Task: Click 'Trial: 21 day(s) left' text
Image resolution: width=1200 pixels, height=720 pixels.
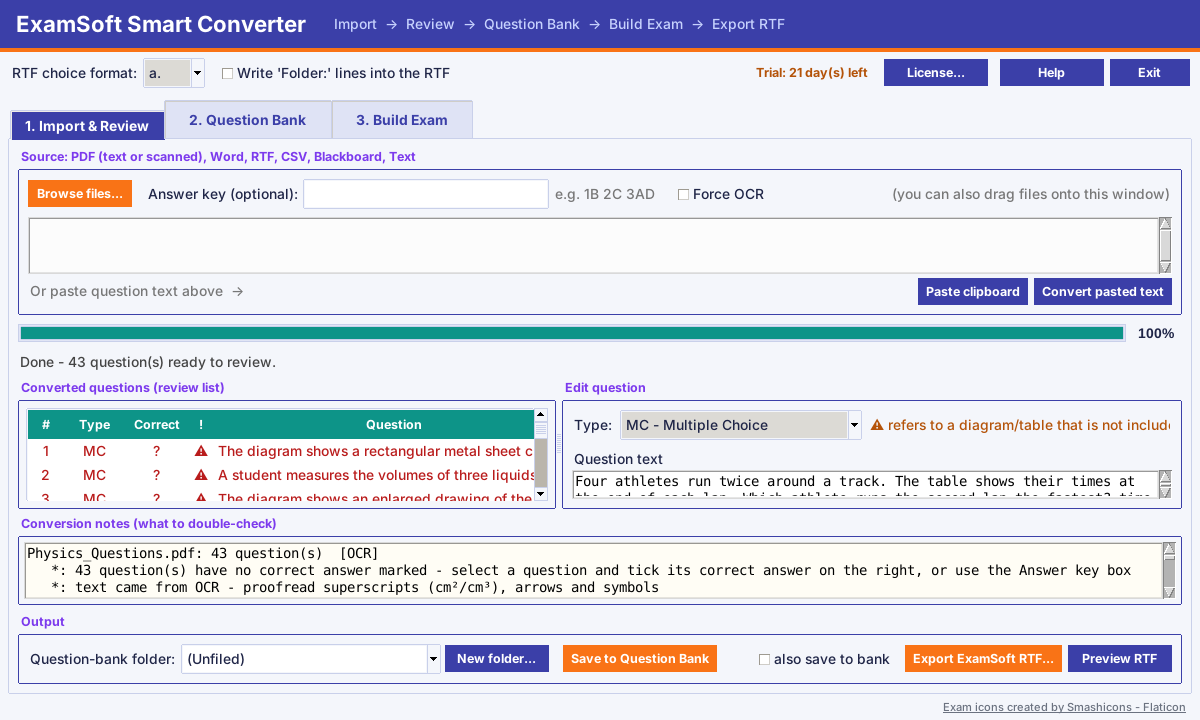Action: tap(812, 73)
